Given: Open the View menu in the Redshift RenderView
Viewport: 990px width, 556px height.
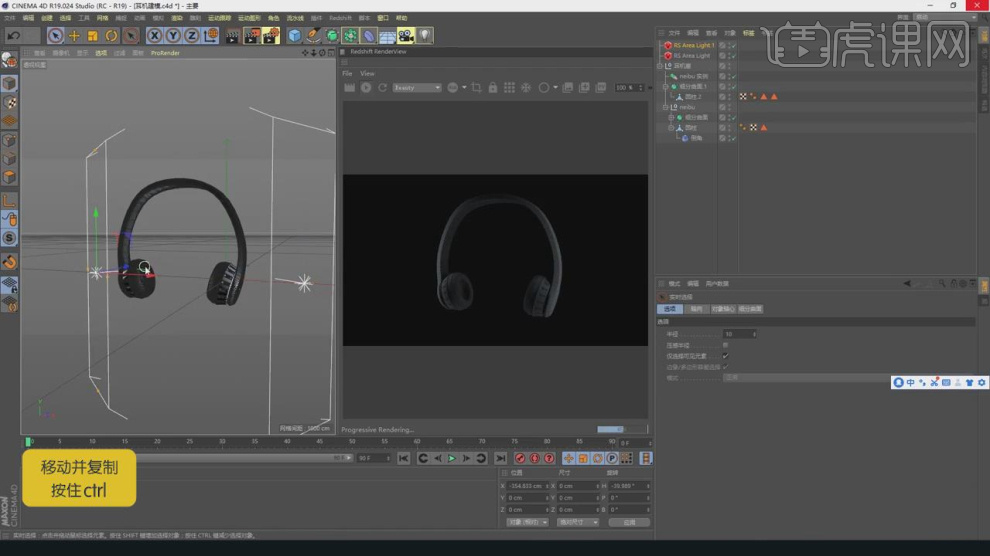Looking at the screenshot, I should click(367, 73).
